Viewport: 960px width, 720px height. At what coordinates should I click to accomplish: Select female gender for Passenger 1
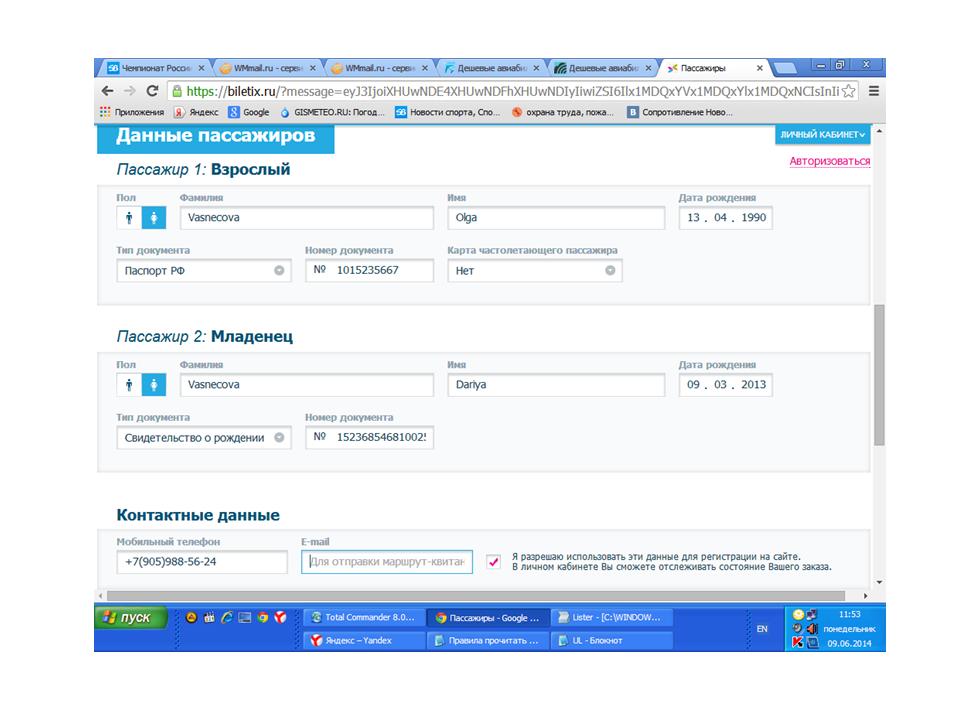(154, 217)
